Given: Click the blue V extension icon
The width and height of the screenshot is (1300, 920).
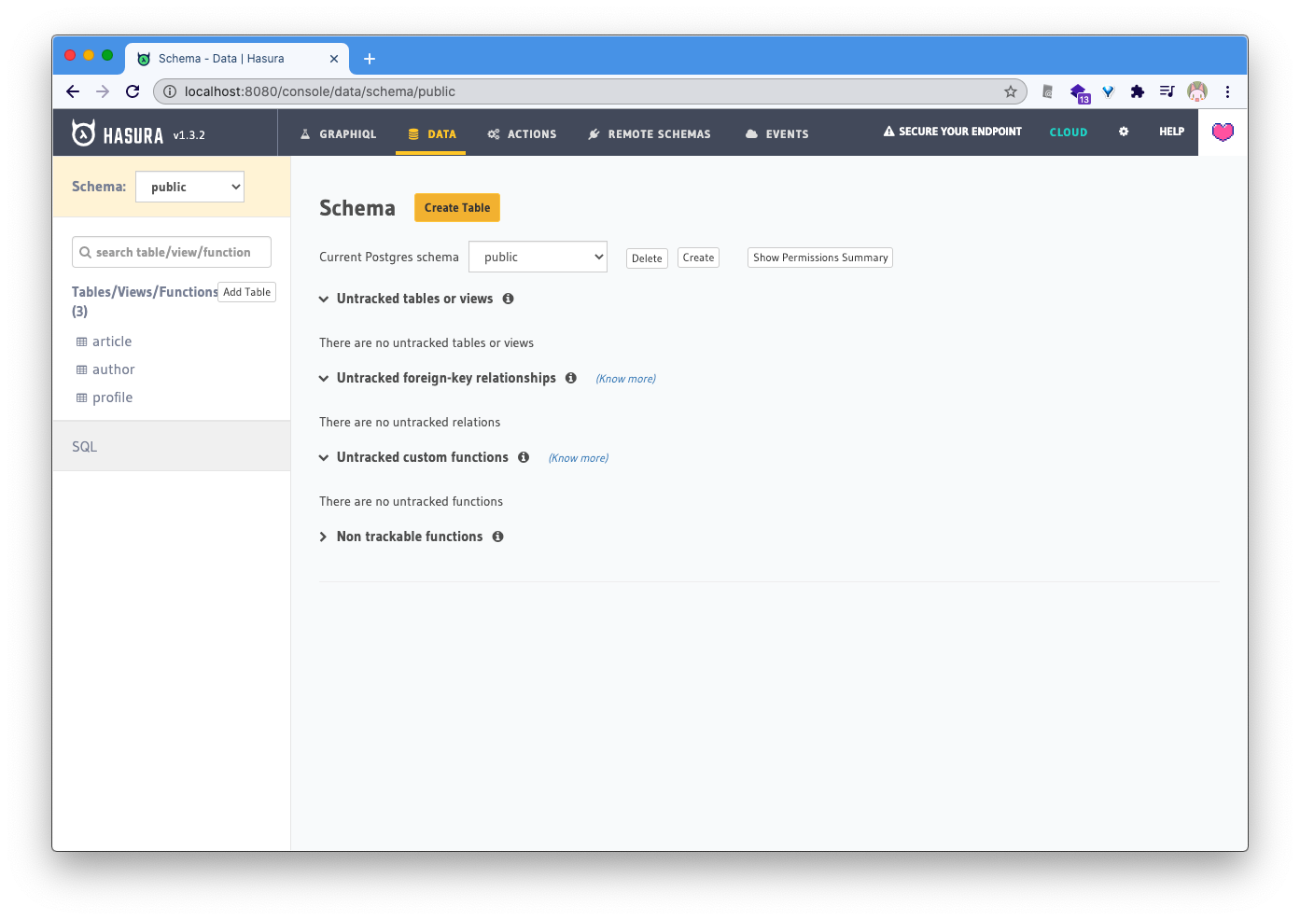Looking at the screenshot, I should pyautogui.click(x=1108, y=91).
